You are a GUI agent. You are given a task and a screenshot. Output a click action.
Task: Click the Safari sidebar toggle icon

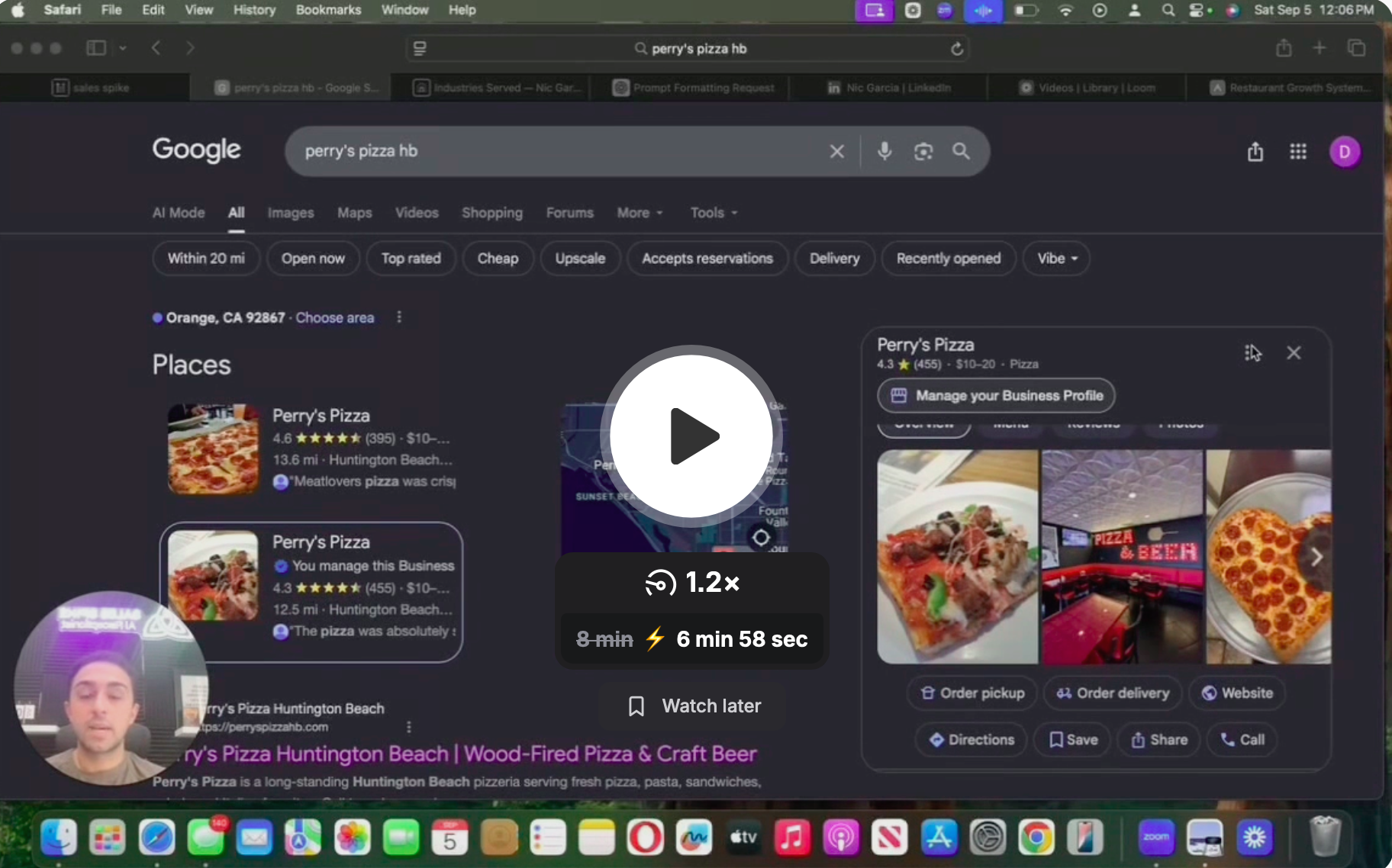pos(96,48)
